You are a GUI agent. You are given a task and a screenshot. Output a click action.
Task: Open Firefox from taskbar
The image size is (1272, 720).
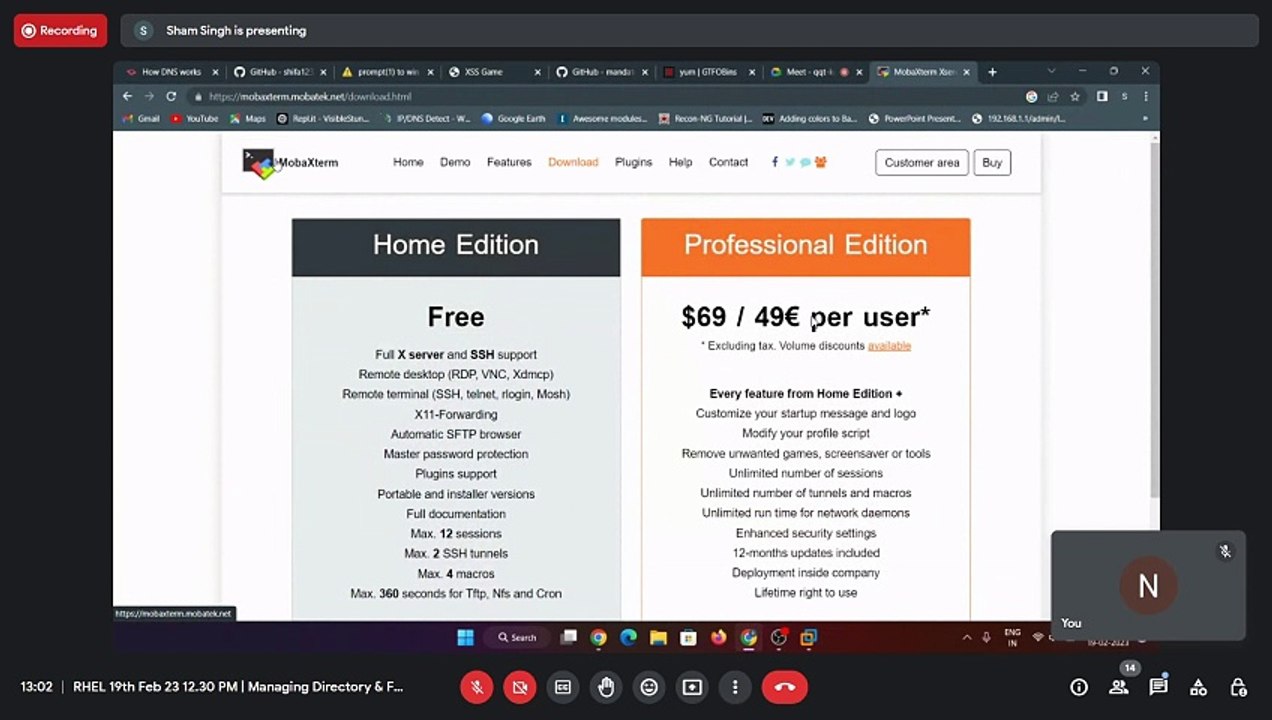tap(718, 637)
